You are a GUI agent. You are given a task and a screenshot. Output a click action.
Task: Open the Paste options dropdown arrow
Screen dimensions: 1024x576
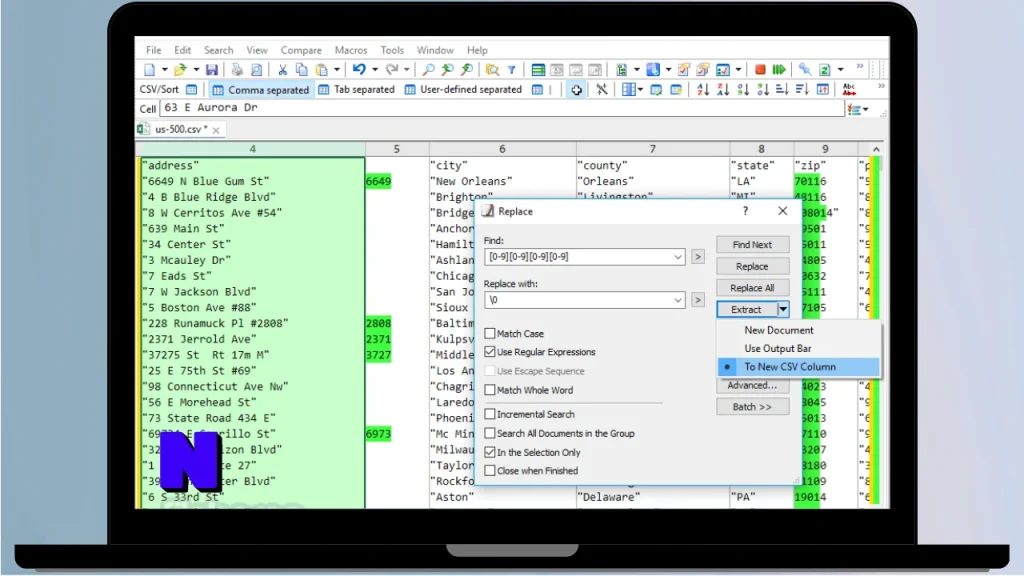[337, 70]
